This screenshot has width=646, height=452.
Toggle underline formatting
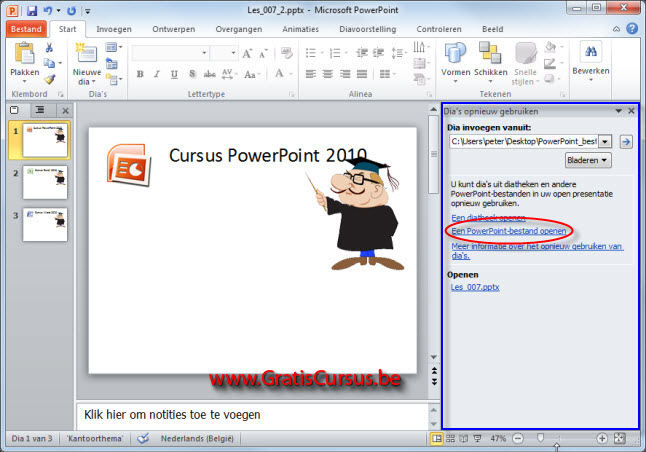(174, 74)
